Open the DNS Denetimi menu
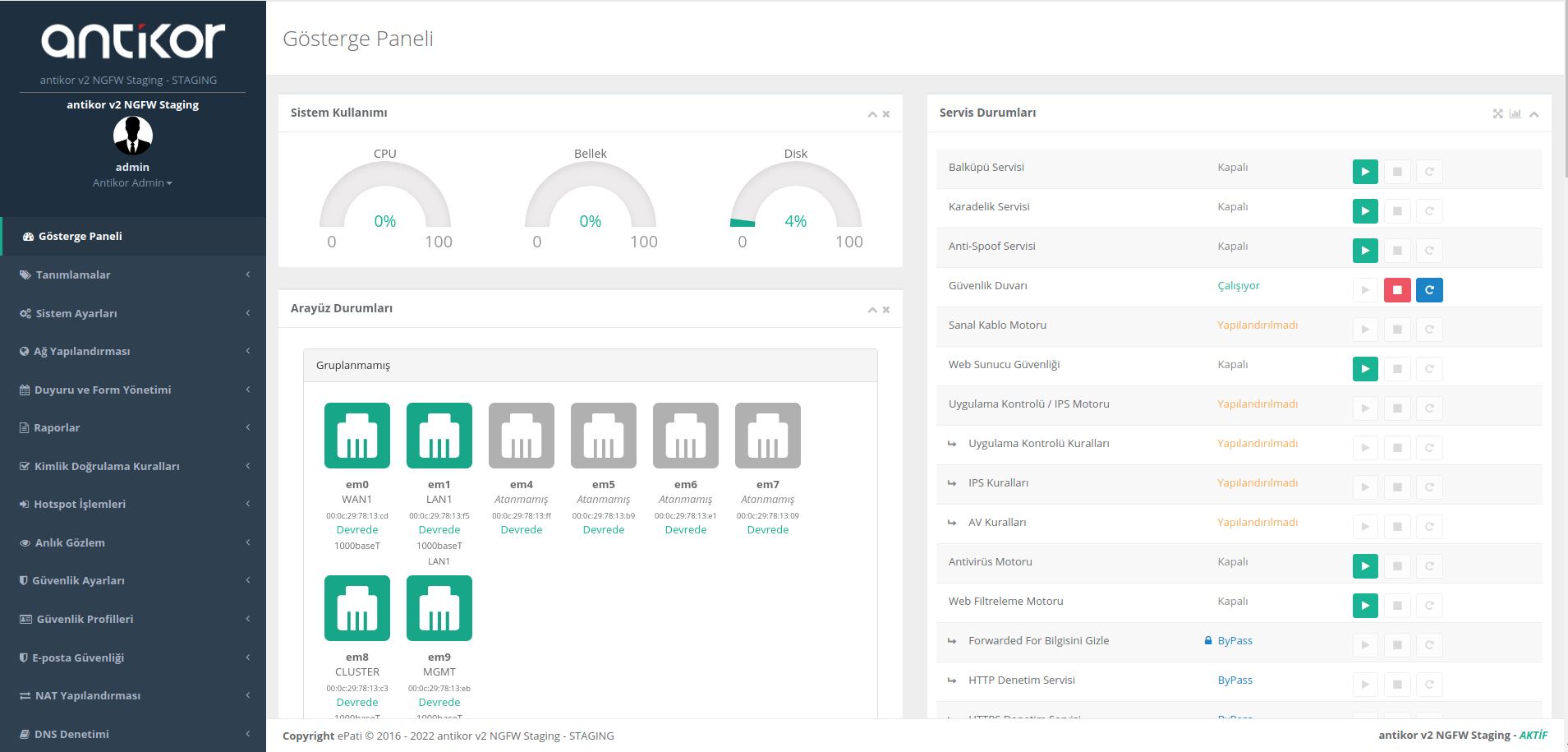The height and width of the screenshot is (752, 1568). click(133, 734)
